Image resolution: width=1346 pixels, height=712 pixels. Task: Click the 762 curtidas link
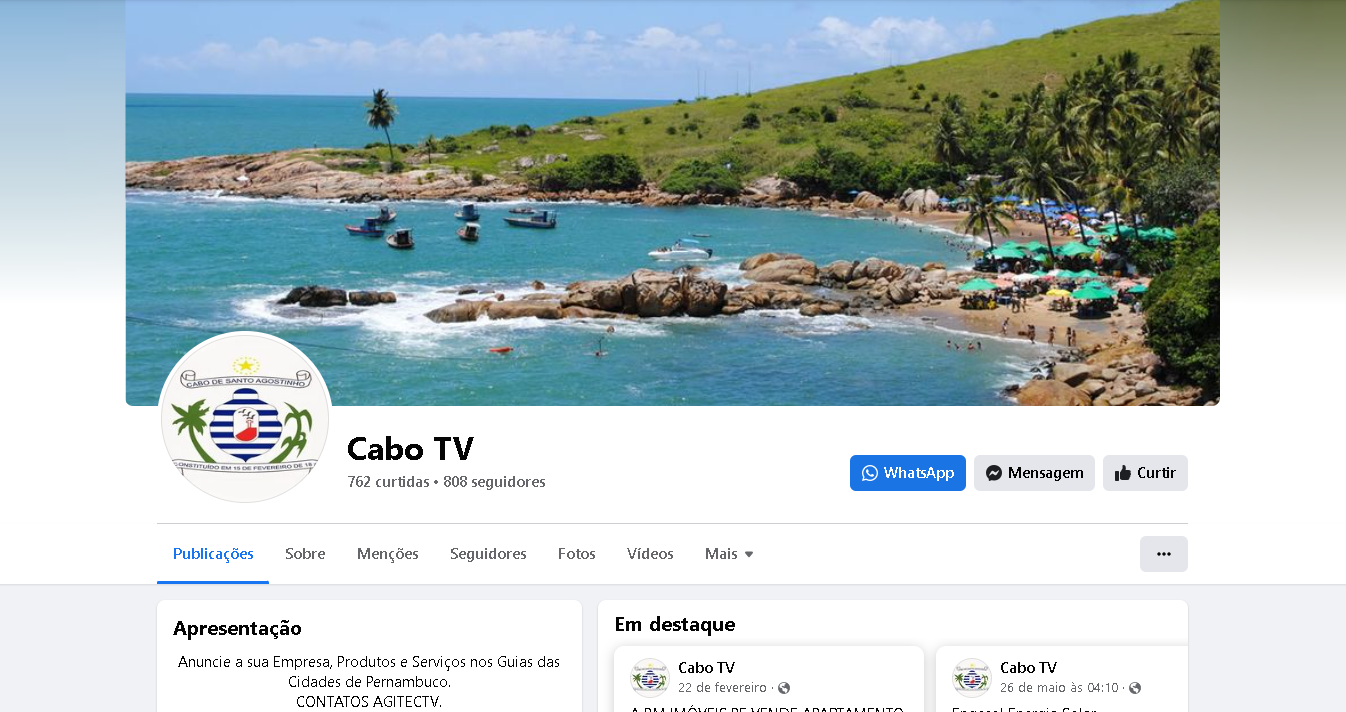pyautogui.click(x=388, y=482)
